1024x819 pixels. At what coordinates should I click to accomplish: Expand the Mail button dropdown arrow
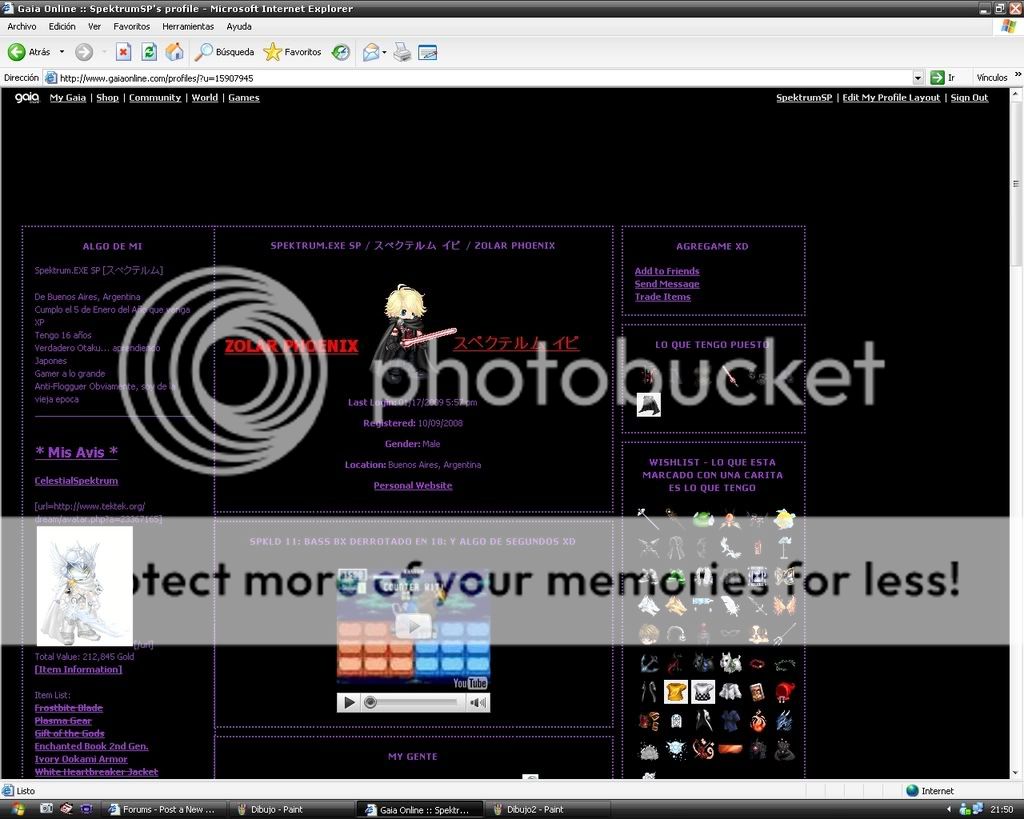click(x=383, y=52)
